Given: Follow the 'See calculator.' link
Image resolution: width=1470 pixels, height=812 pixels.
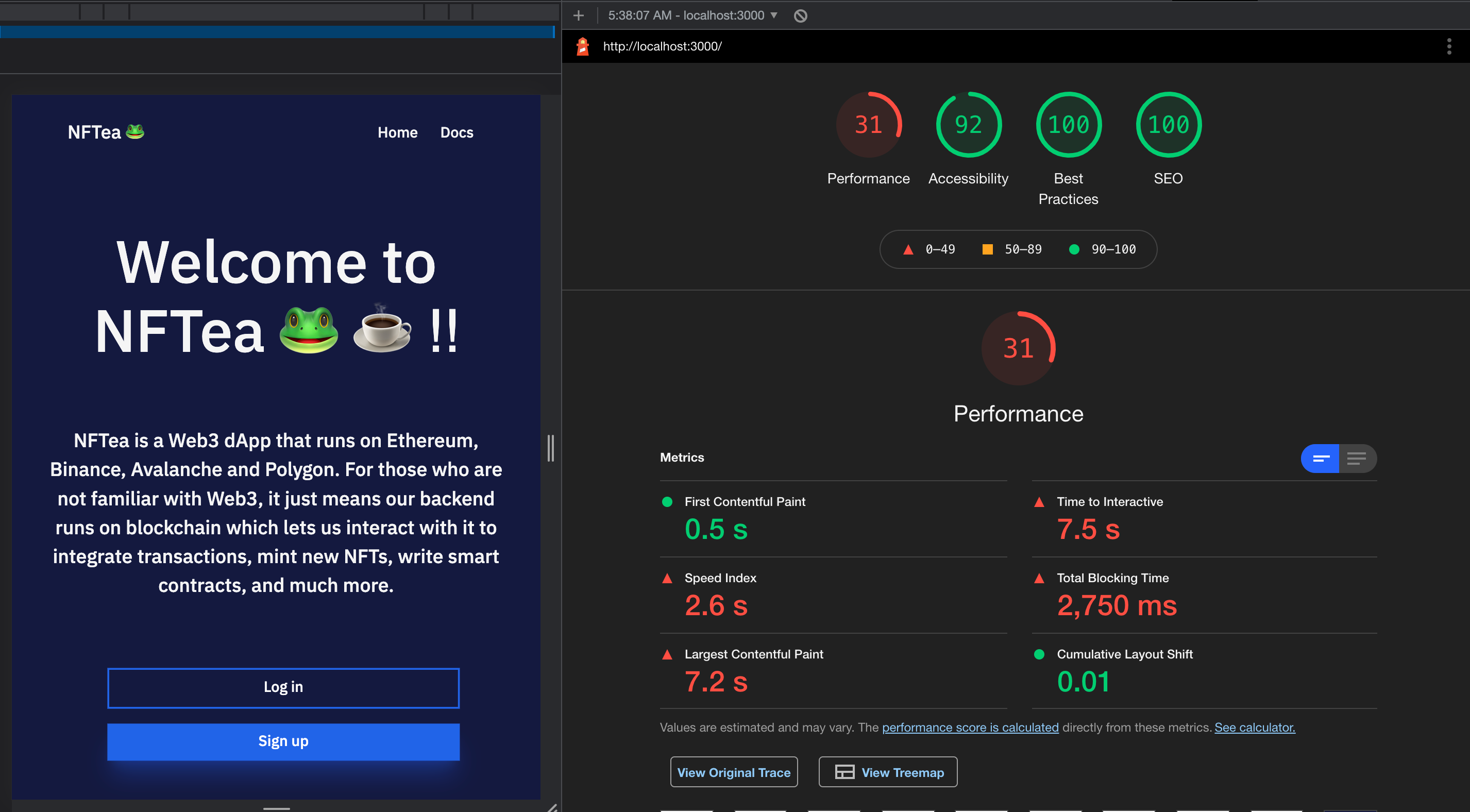Looking at the screenshot, I should pos(1254,727).
